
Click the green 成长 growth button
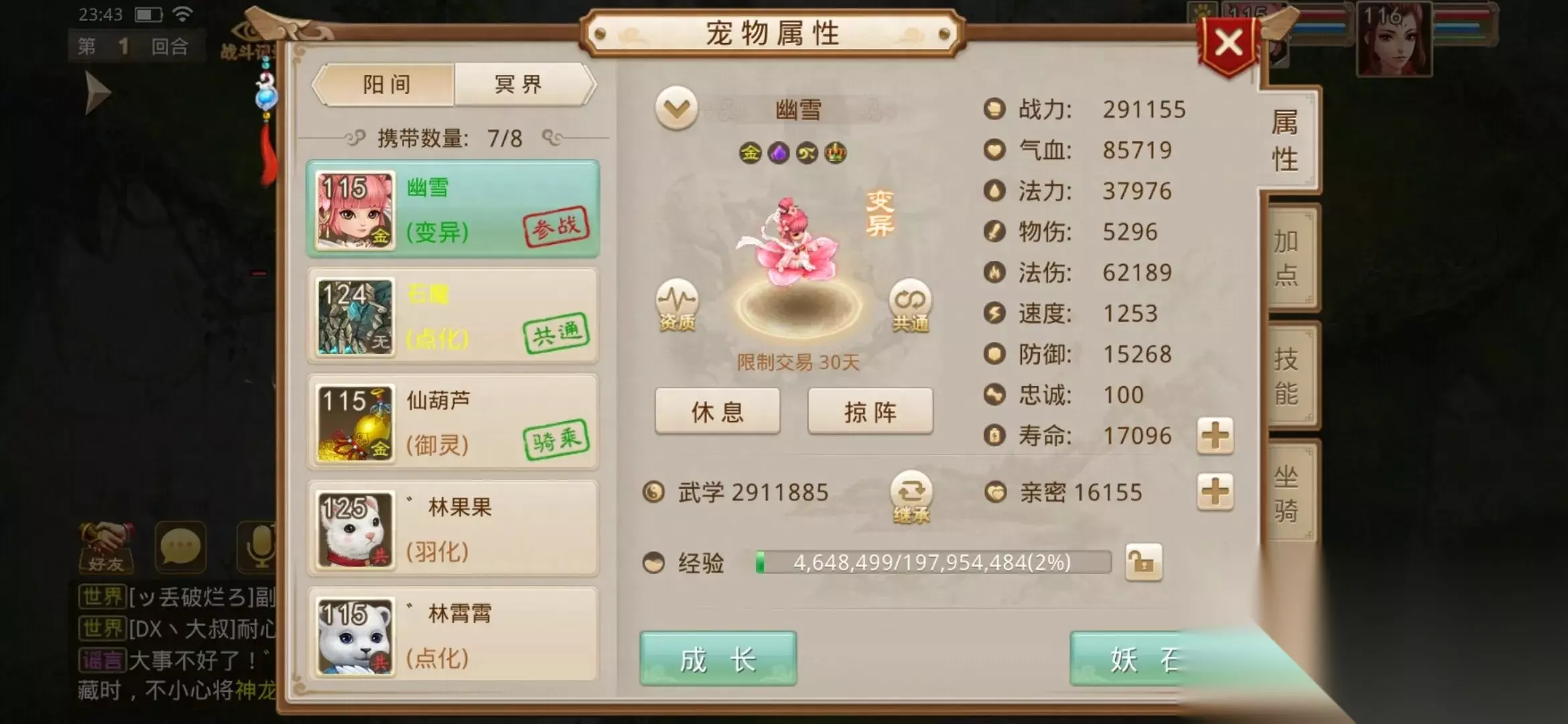[x=718, y=660]
